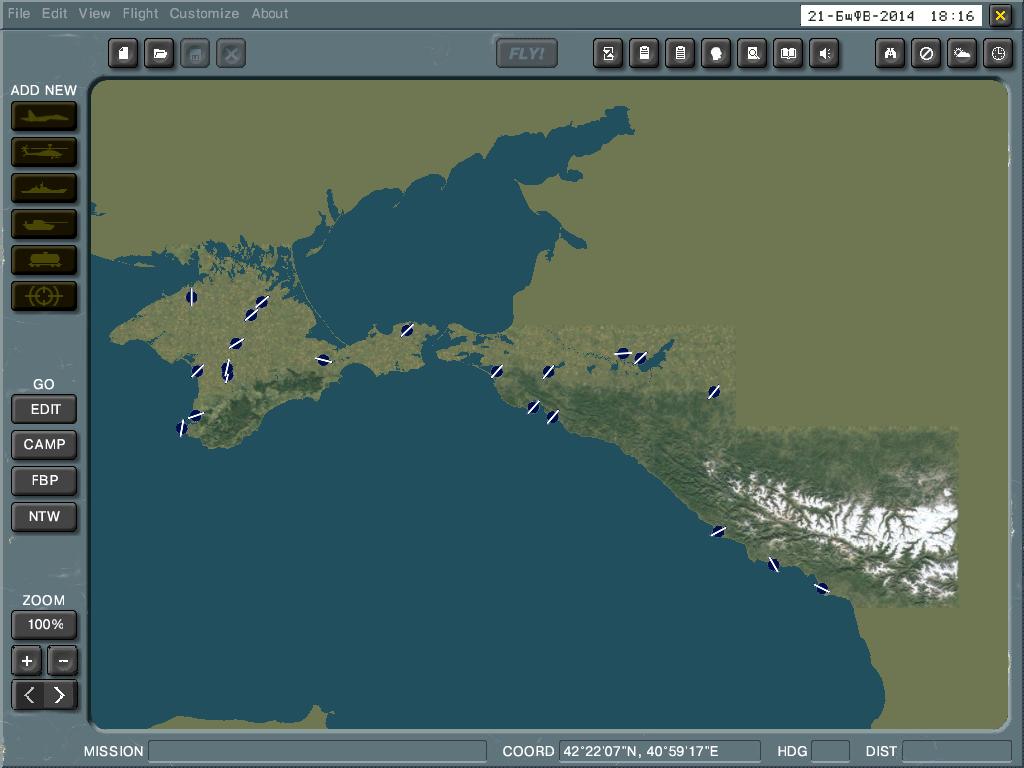
Task: Click the MISSION name field
Action: click(317, 751)
